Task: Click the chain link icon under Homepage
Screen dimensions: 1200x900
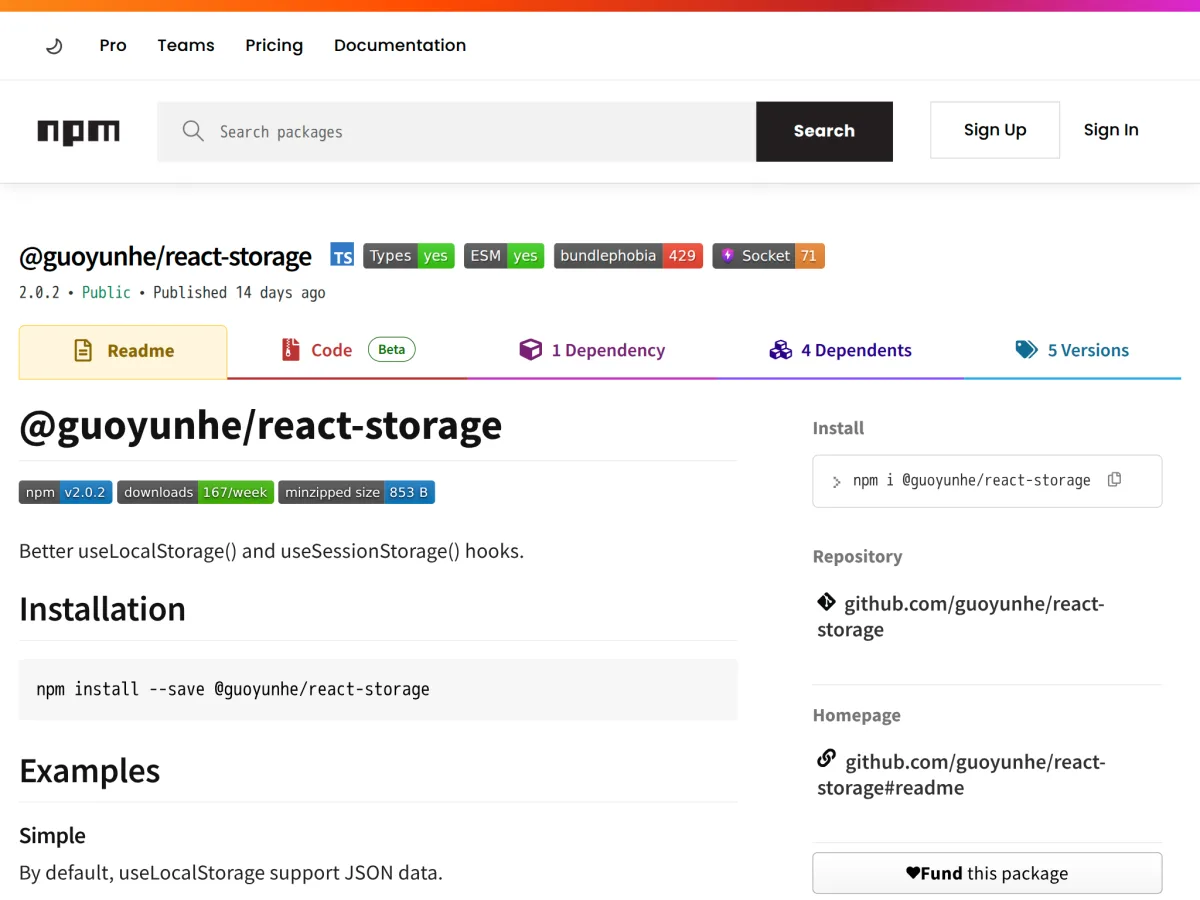Action: pyautogui.click(x=827, y=759)
